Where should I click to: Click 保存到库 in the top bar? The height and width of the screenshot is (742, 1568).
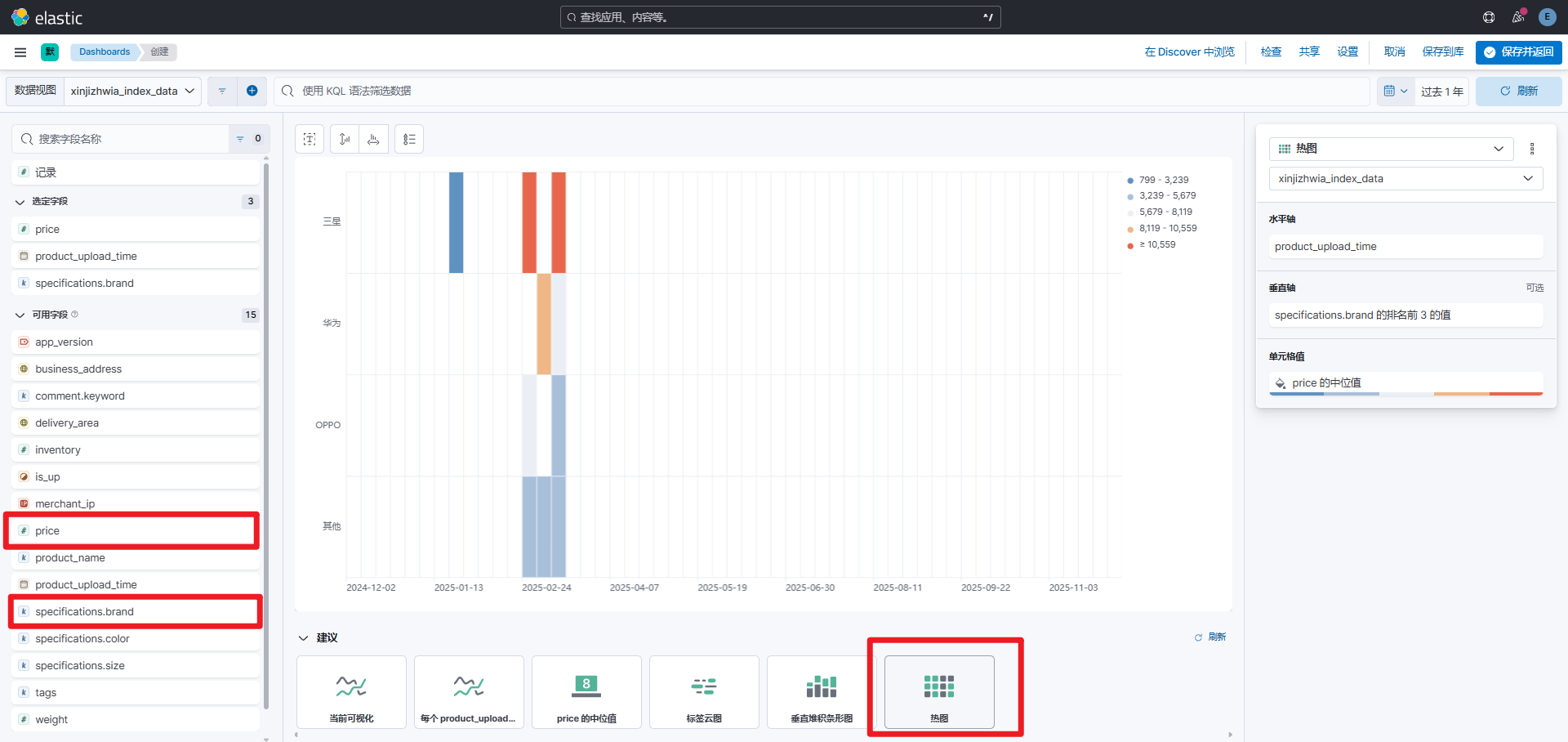tap(1443, 51)
